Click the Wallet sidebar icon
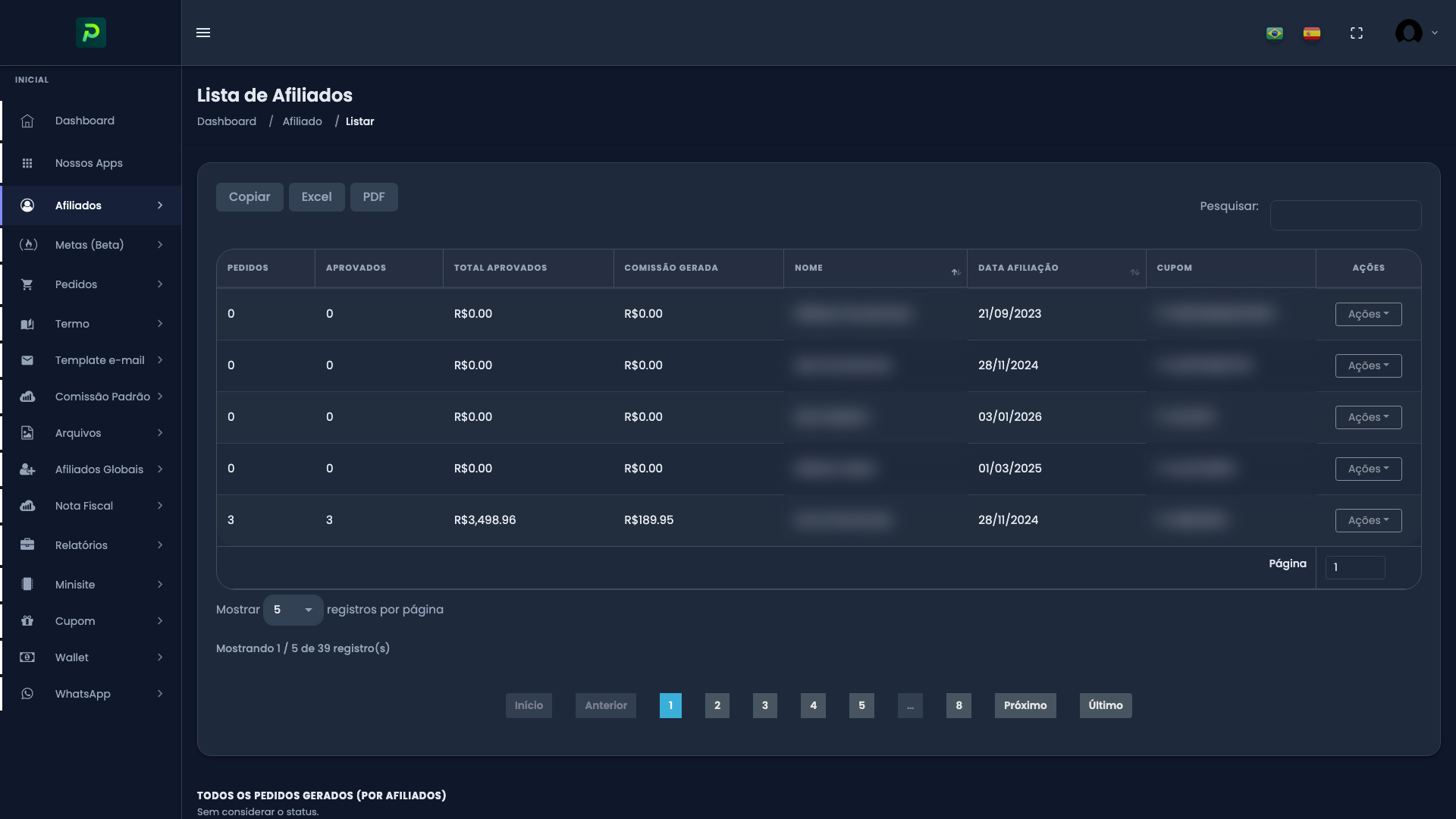 (27, 657)
